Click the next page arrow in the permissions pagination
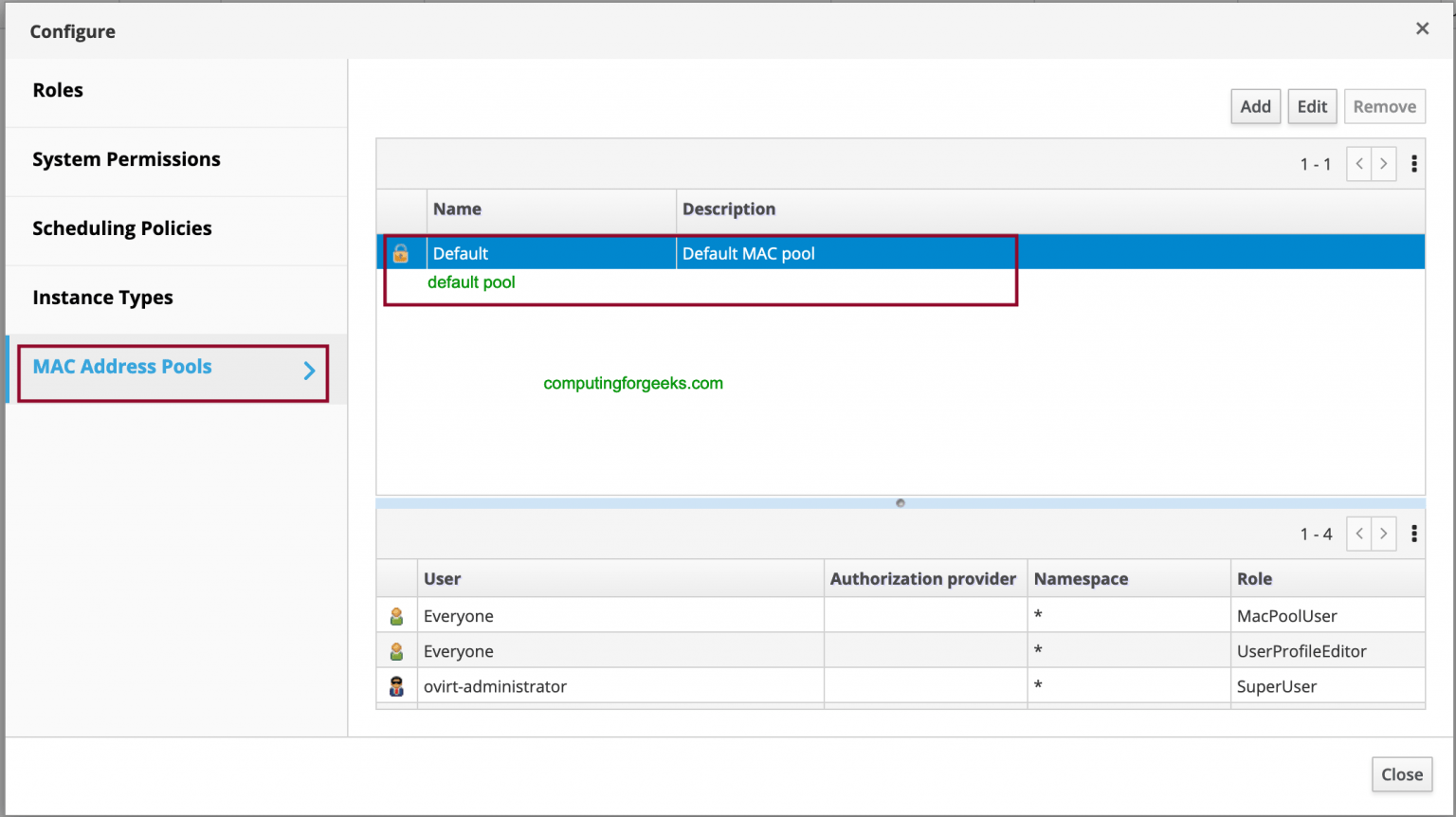 pyautogui.click(x=1383, y=533)
